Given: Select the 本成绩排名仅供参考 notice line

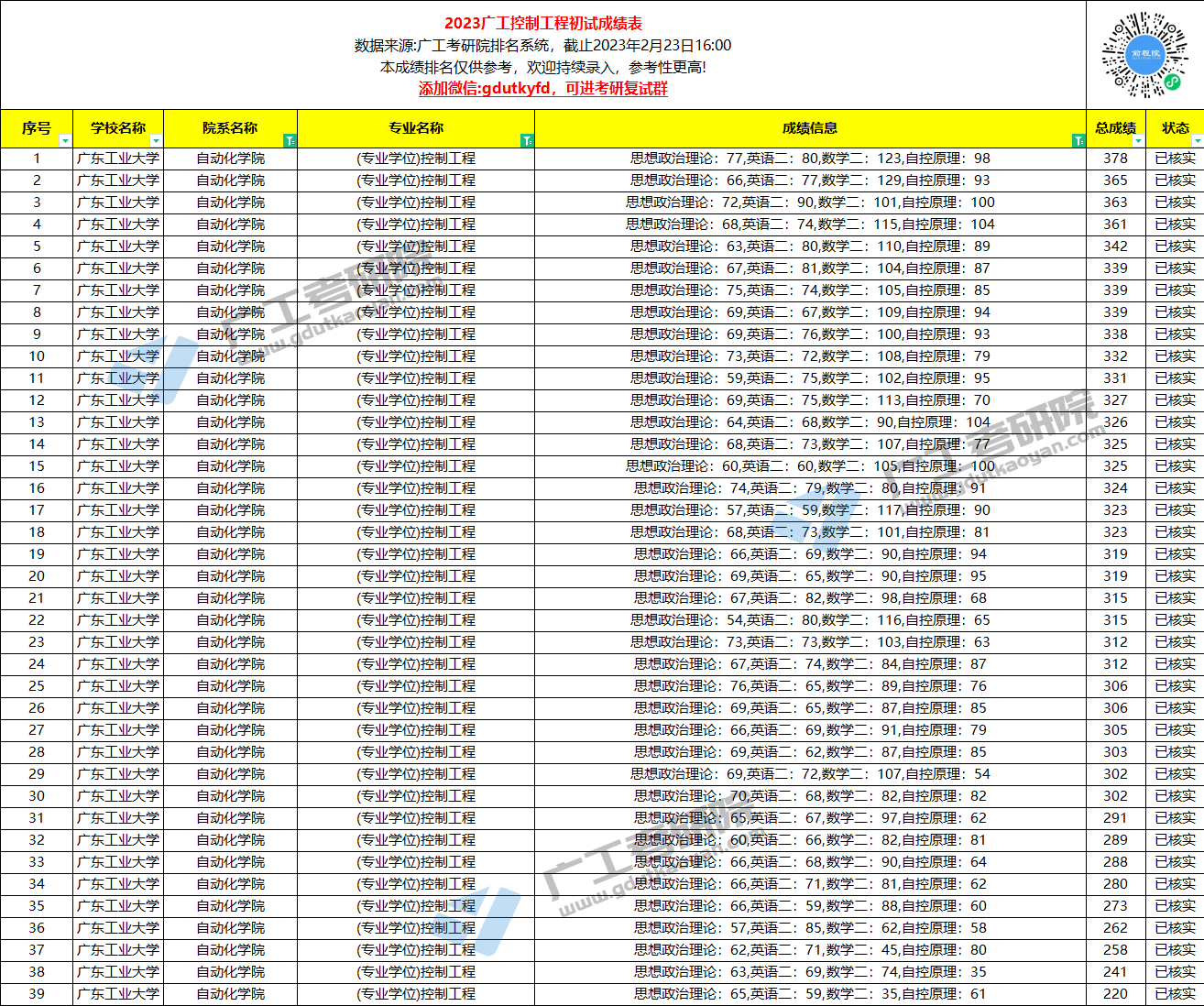Looking at the screenshot, I should [543, 67].
